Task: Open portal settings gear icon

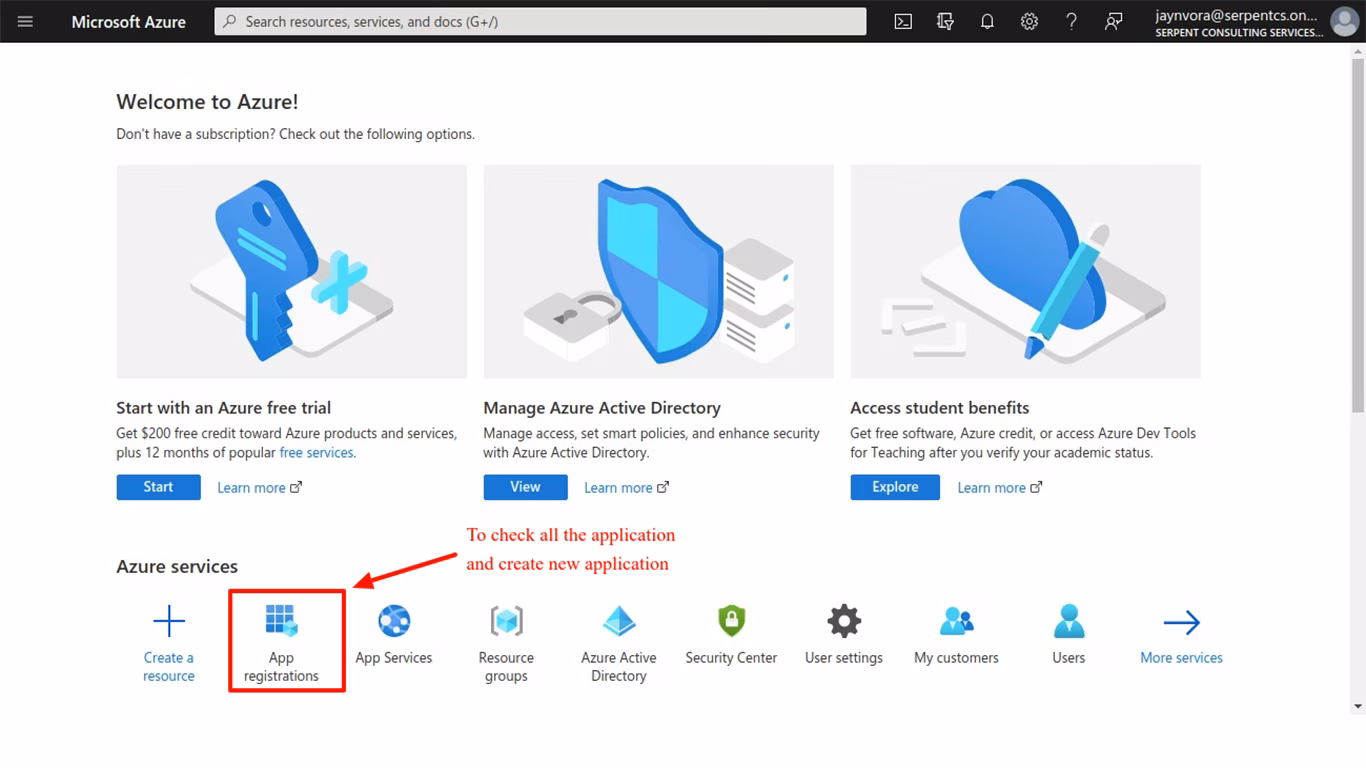Action: click(x=1029, y=21)
